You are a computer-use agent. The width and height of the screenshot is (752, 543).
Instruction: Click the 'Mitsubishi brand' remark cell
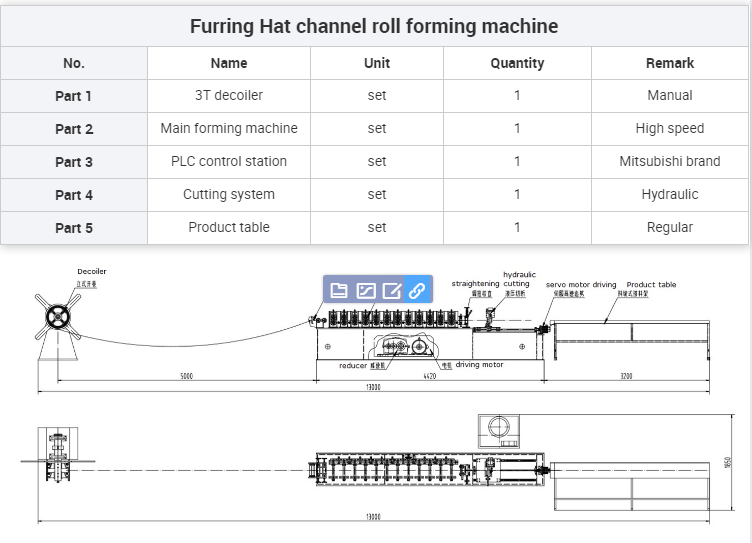coord(670,161)
